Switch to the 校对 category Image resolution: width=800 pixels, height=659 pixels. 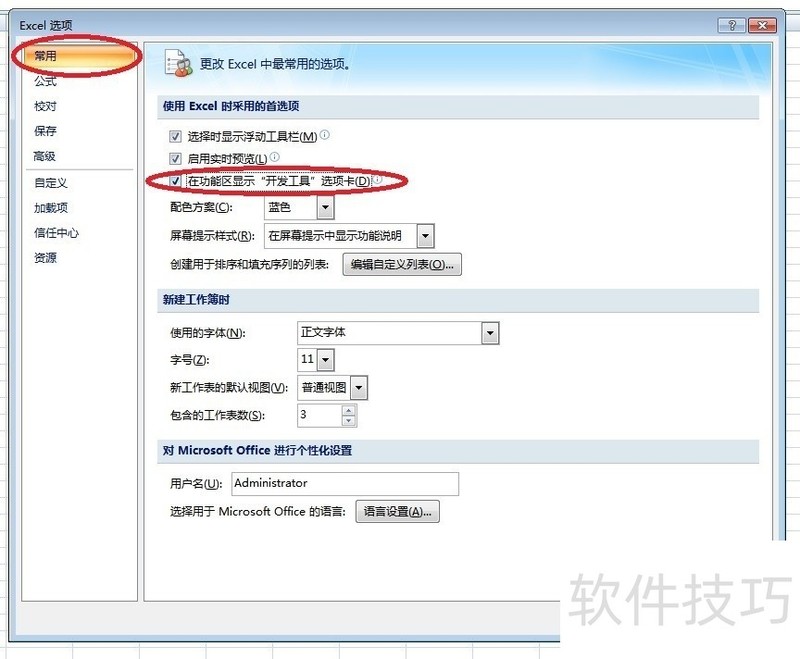click(x=45, y=106)
